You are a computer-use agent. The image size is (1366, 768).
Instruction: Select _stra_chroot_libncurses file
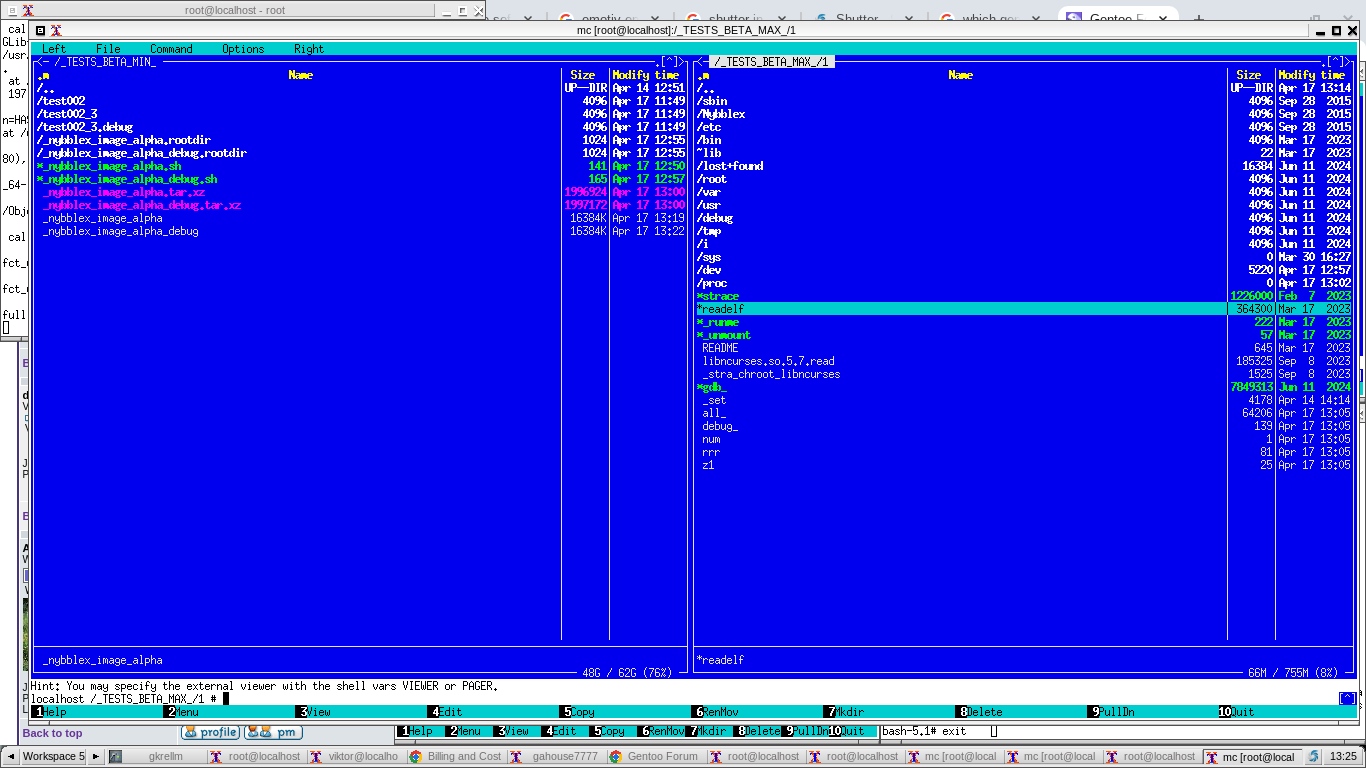click(1024, 374)
